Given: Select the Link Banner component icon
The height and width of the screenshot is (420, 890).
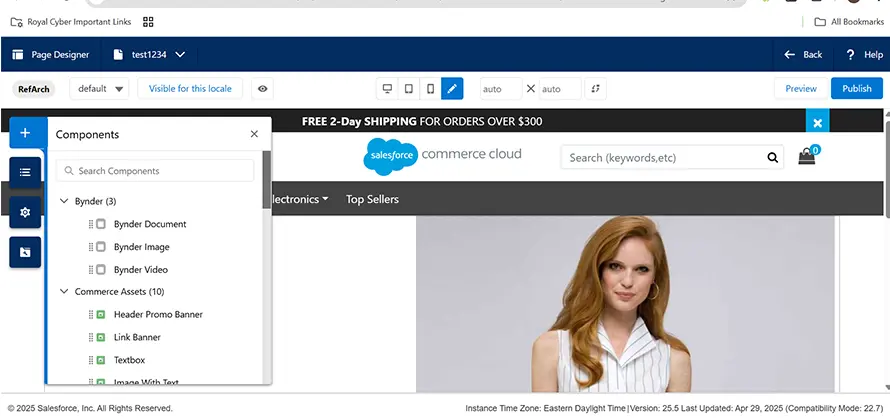Looking at the screenshot, I should [x=101, y=337].
